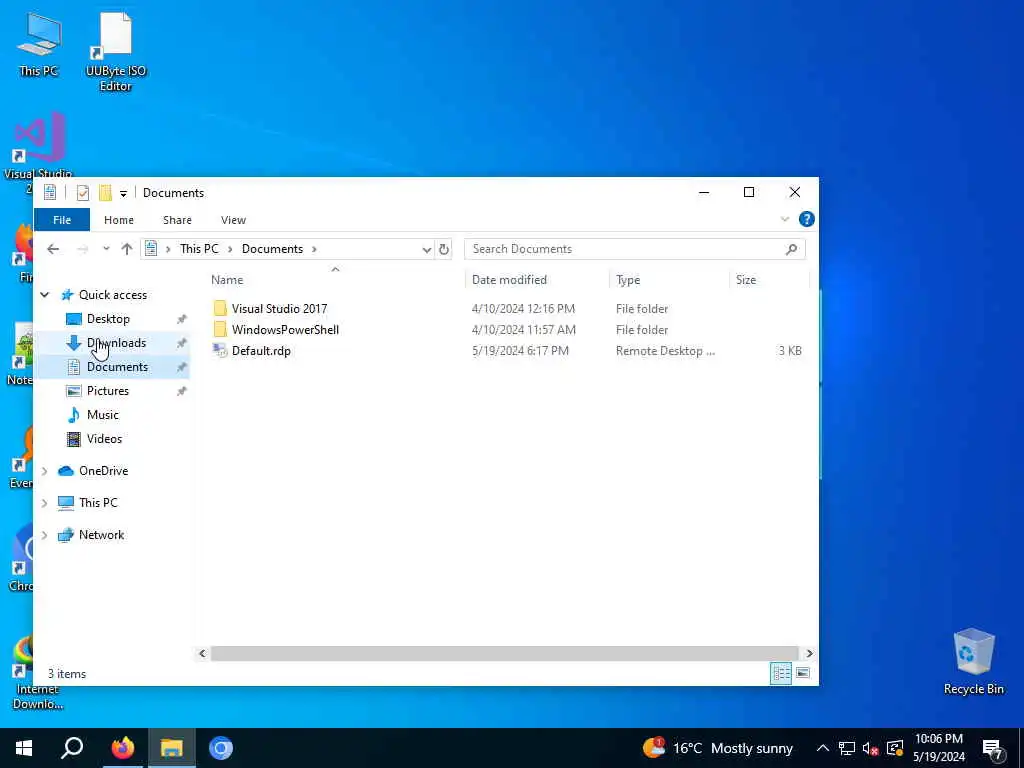
Task: Open the taskbar clock and calendar
Action: point(938,748)
